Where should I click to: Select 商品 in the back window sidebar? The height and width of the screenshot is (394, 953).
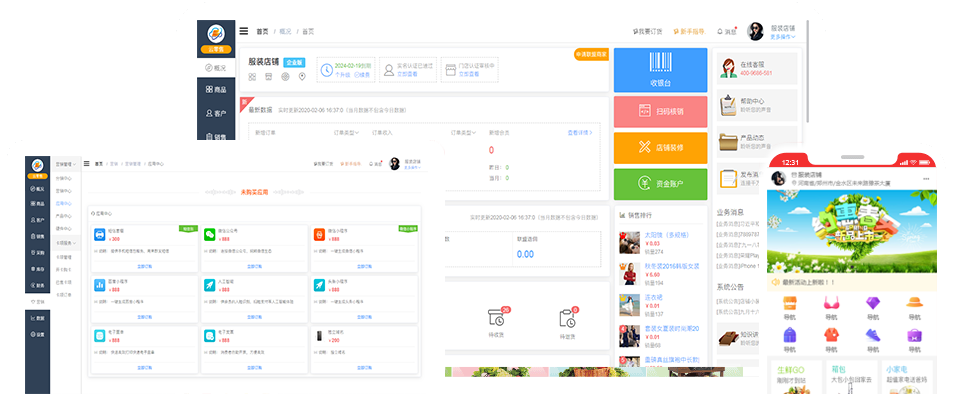tap(216, 89)
